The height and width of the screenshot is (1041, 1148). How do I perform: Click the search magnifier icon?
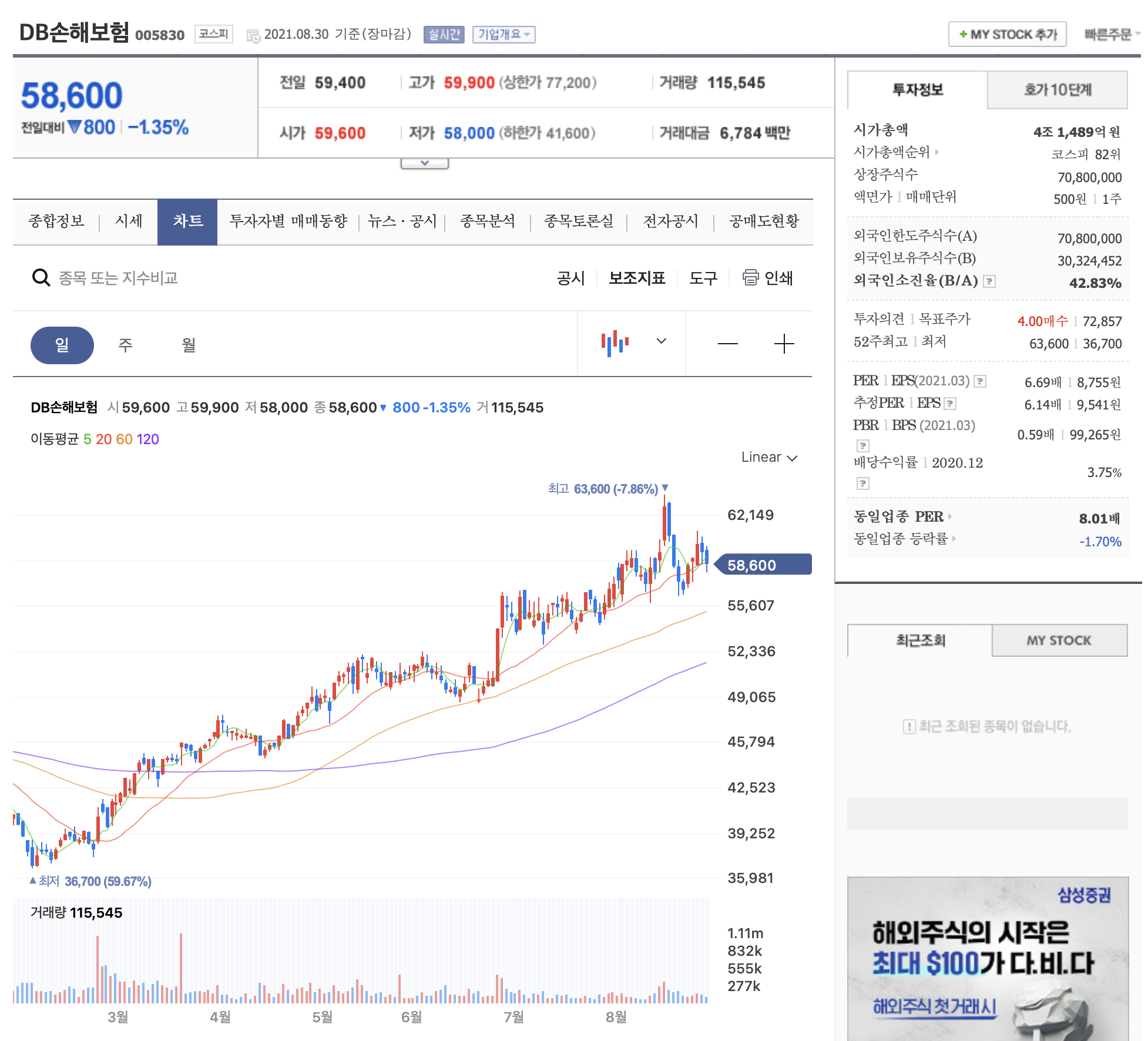[x=41, y=277]
